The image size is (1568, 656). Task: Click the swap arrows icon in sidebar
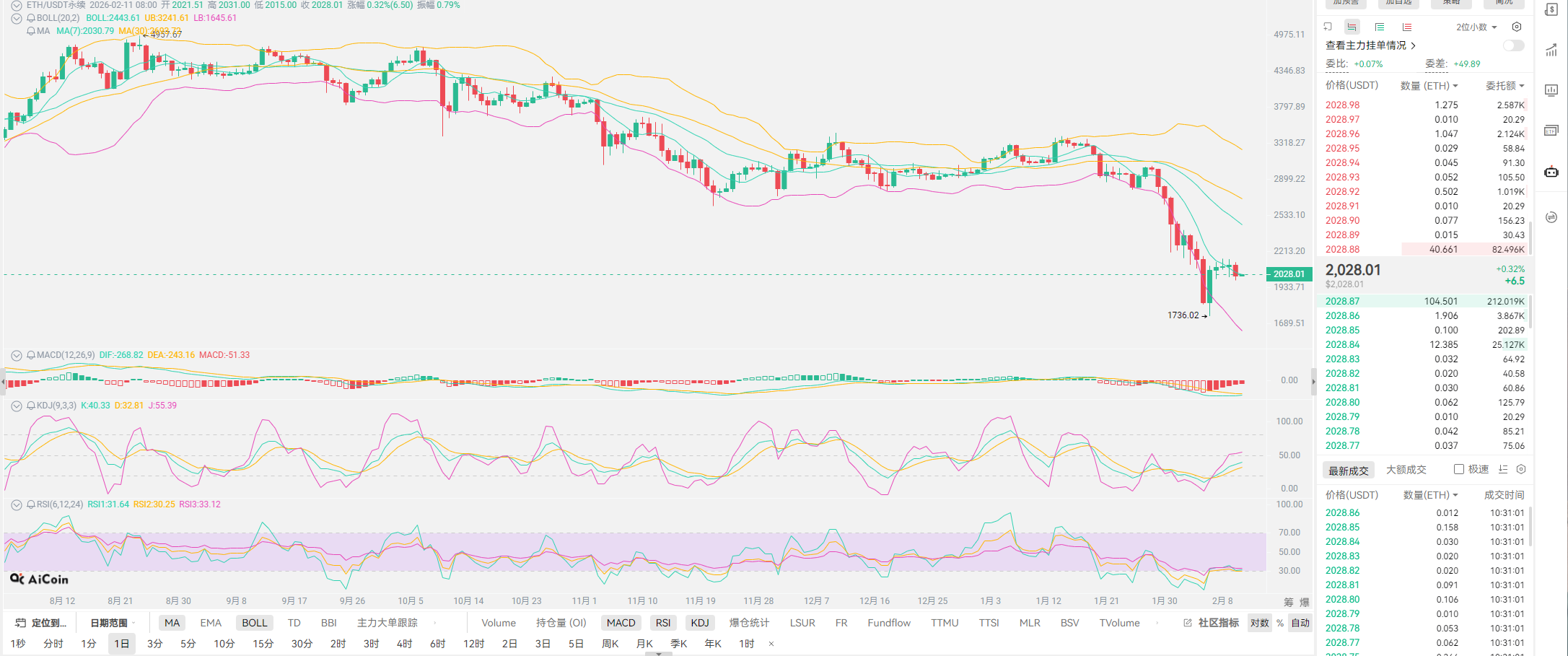1551,217
